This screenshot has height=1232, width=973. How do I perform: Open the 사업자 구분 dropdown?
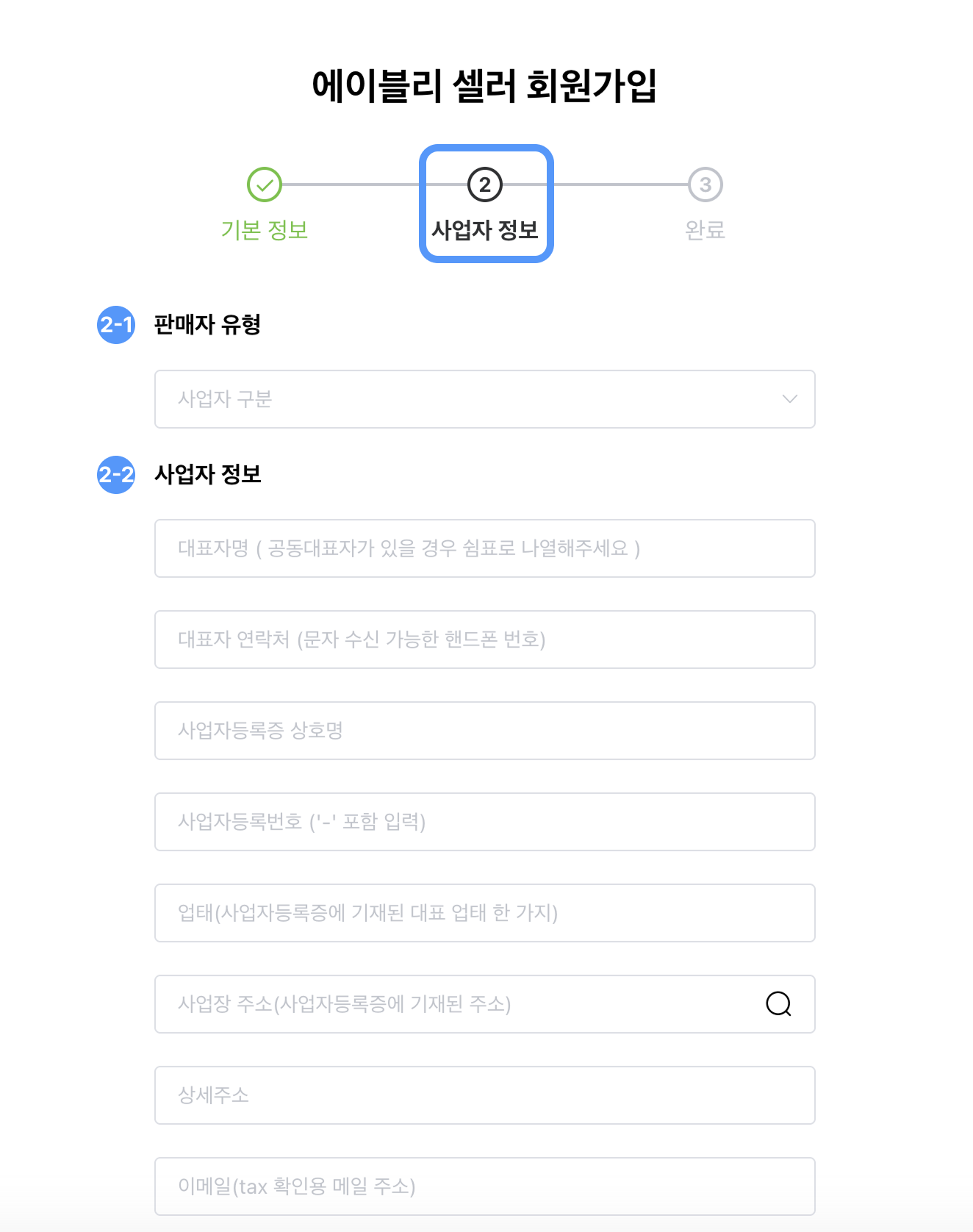(x=485, y=399)
